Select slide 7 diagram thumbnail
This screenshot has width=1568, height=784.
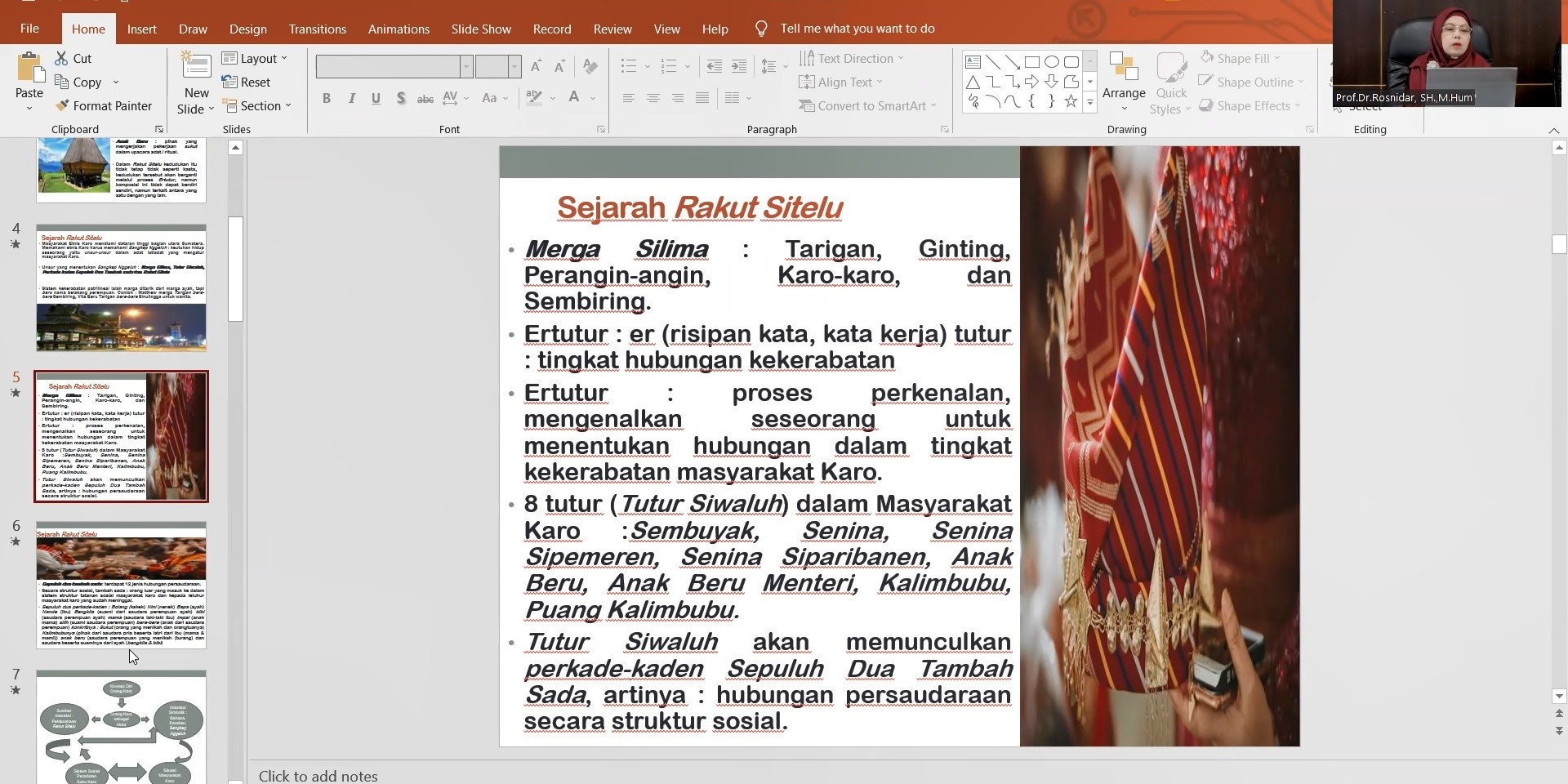(121, 727)
